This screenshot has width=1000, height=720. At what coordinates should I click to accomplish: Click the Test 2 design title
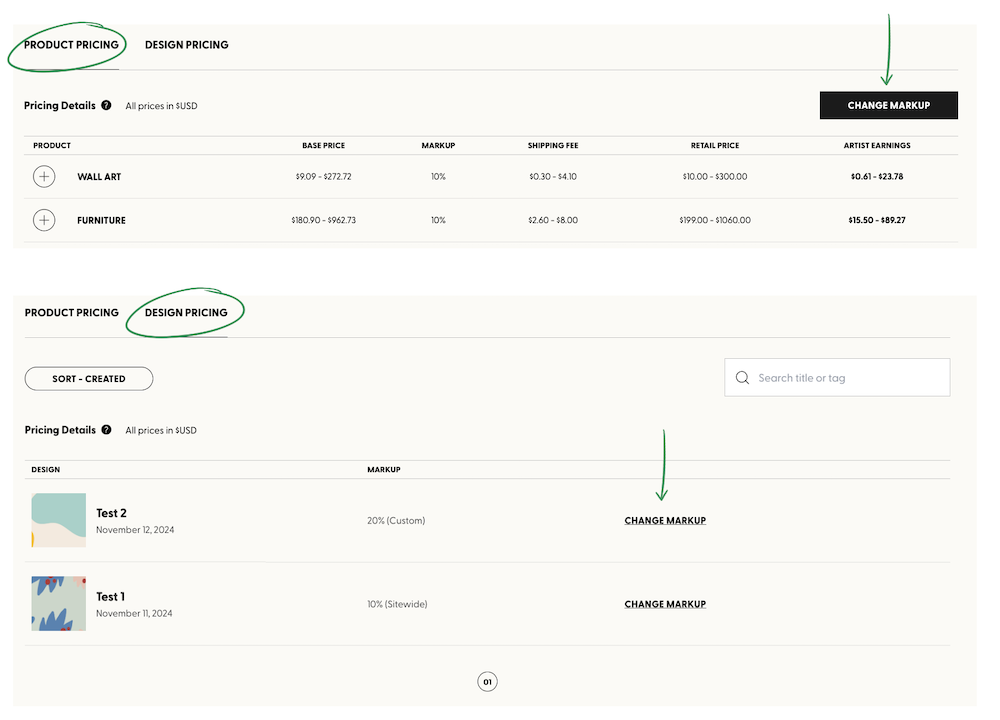coord(111,513)
